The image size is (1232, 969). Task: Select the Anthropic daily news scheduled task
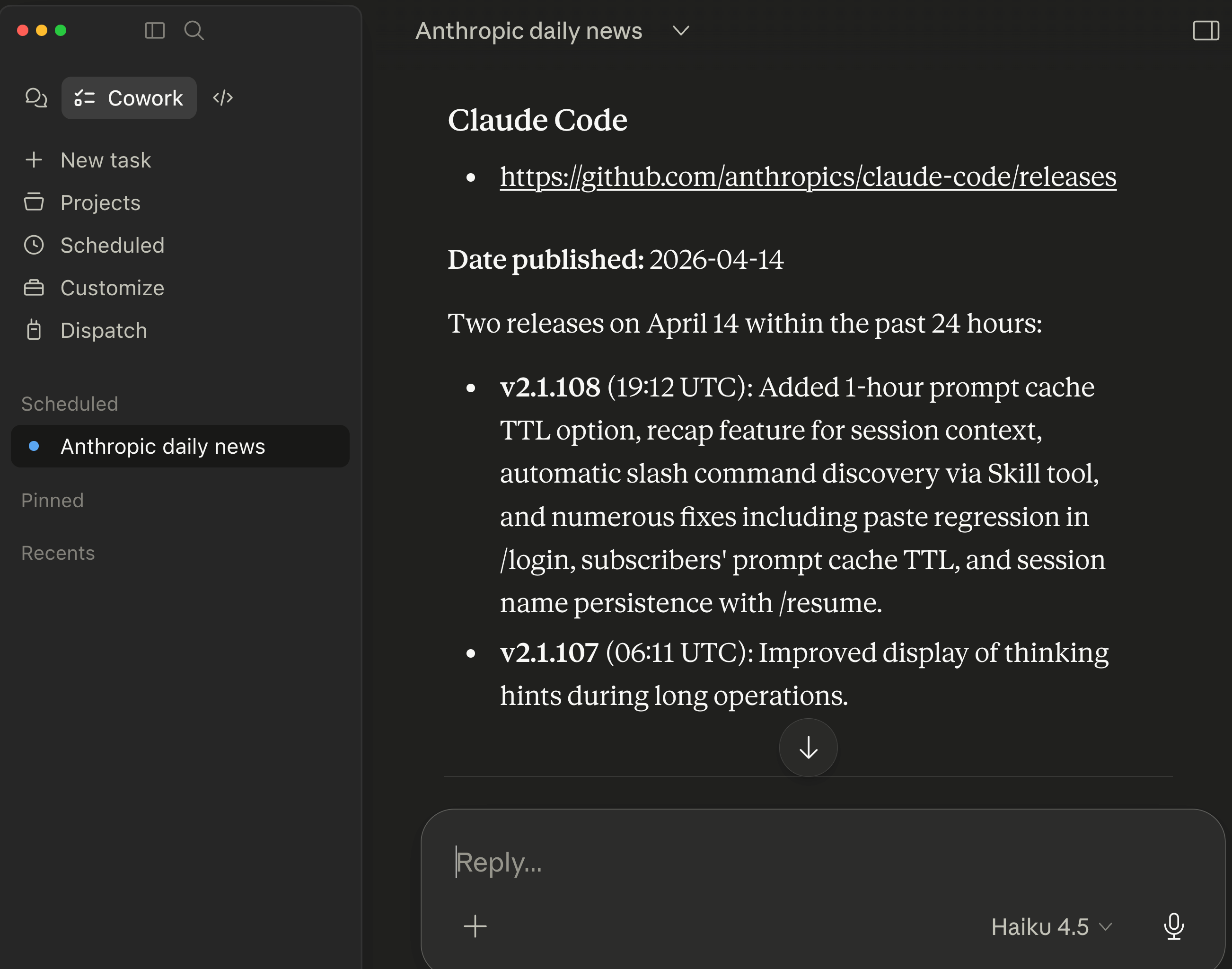[163, 447]
